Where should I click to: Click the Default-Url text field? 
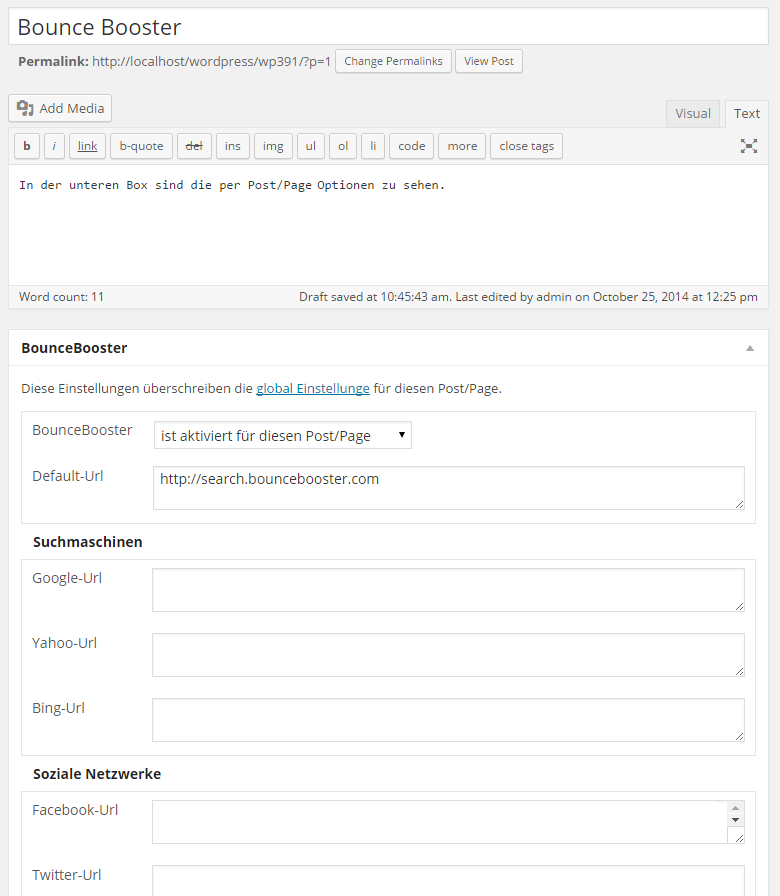(449, 488)
